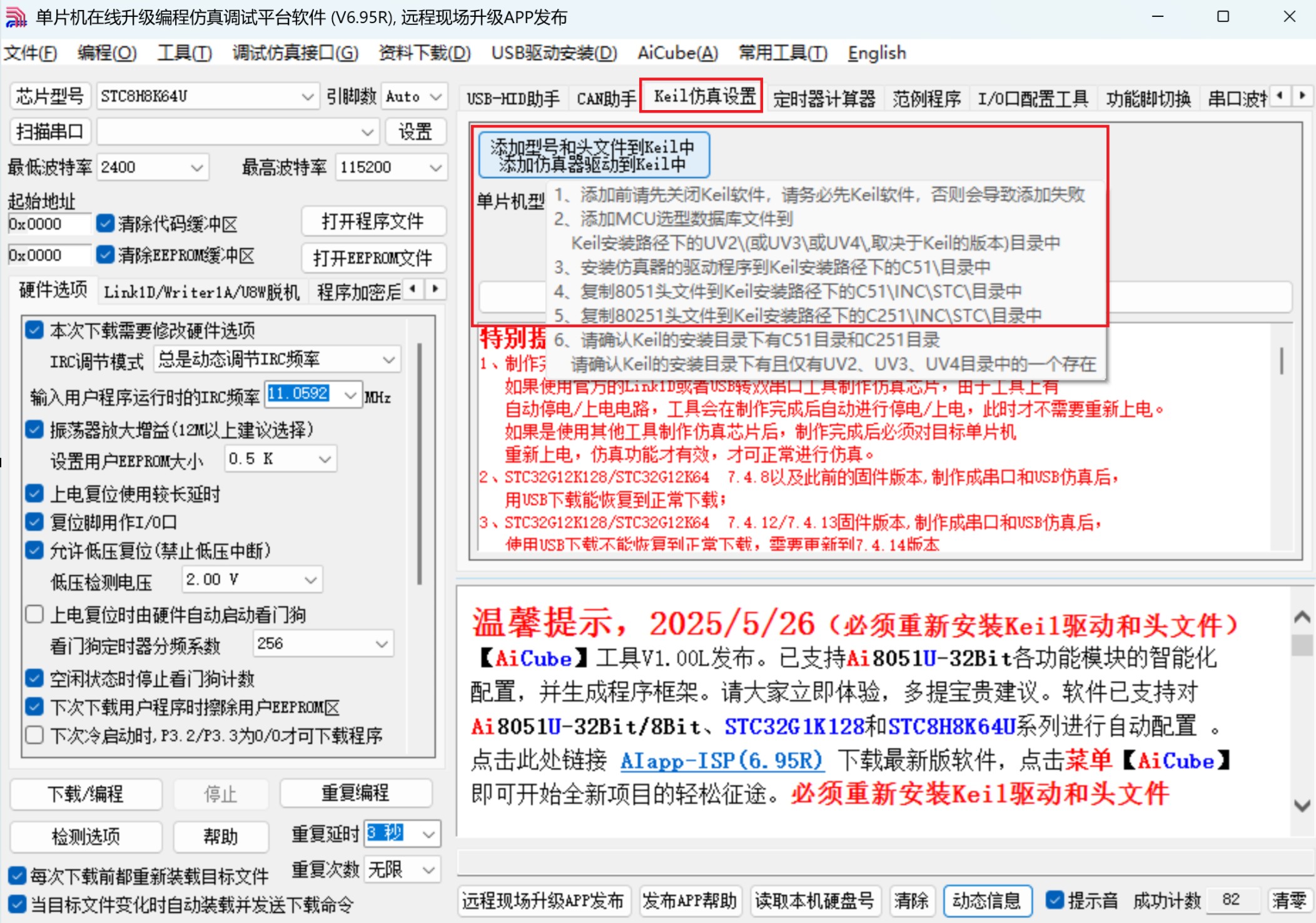Toggle 上电复位使用较长延时 checkbox

tap(34, 493)
